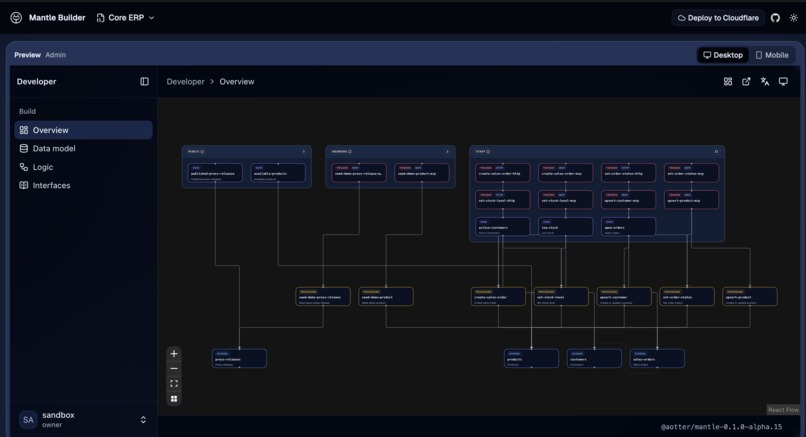The height and width of the screenshot is (437, 806).
Task: Click the STAFF group info icon
Action: tap(488, 152)
